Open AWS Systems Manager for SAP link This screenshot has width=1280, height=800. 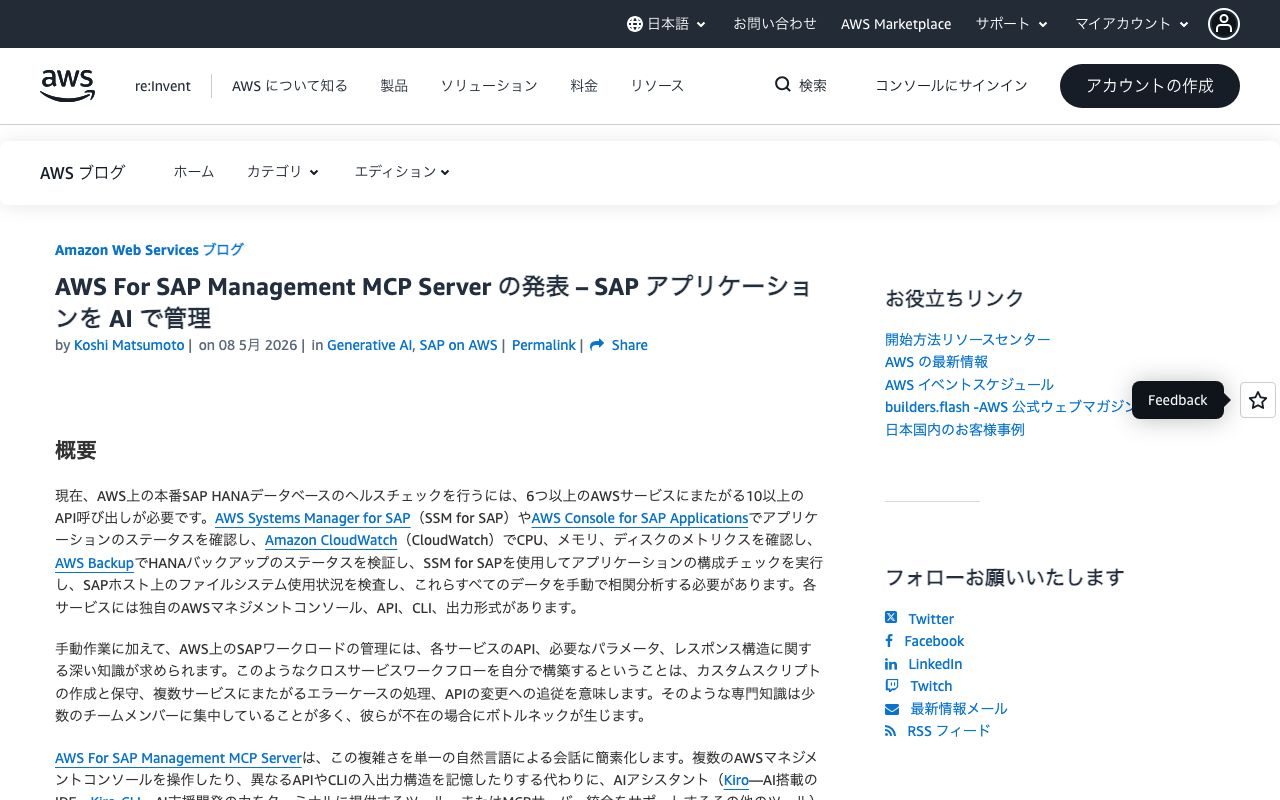(312, 518)
